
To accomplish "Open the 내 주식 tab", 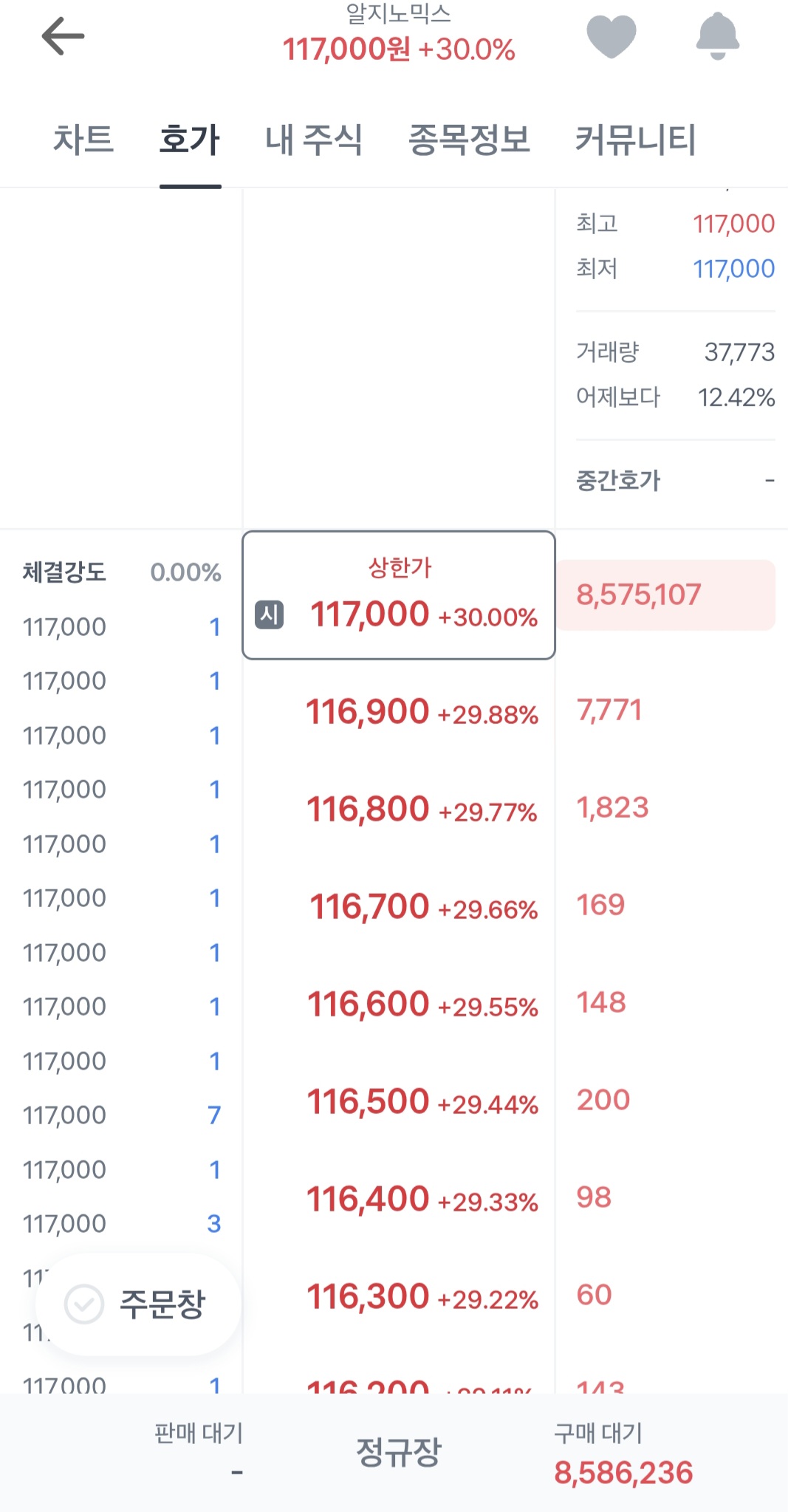I will tap(314, 140).
